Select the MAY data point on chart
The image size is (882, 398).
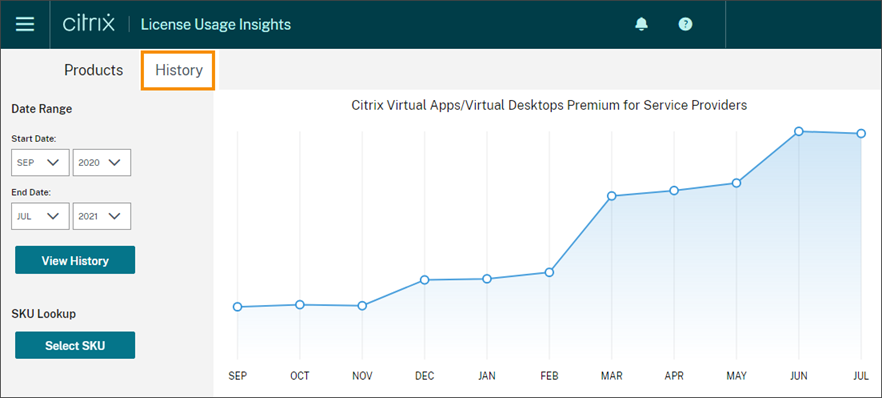tap(736, 183)
